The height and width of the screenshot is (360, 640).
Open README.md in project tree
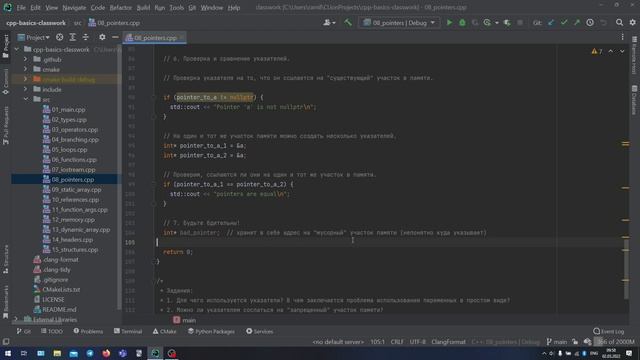click(59, 310)
